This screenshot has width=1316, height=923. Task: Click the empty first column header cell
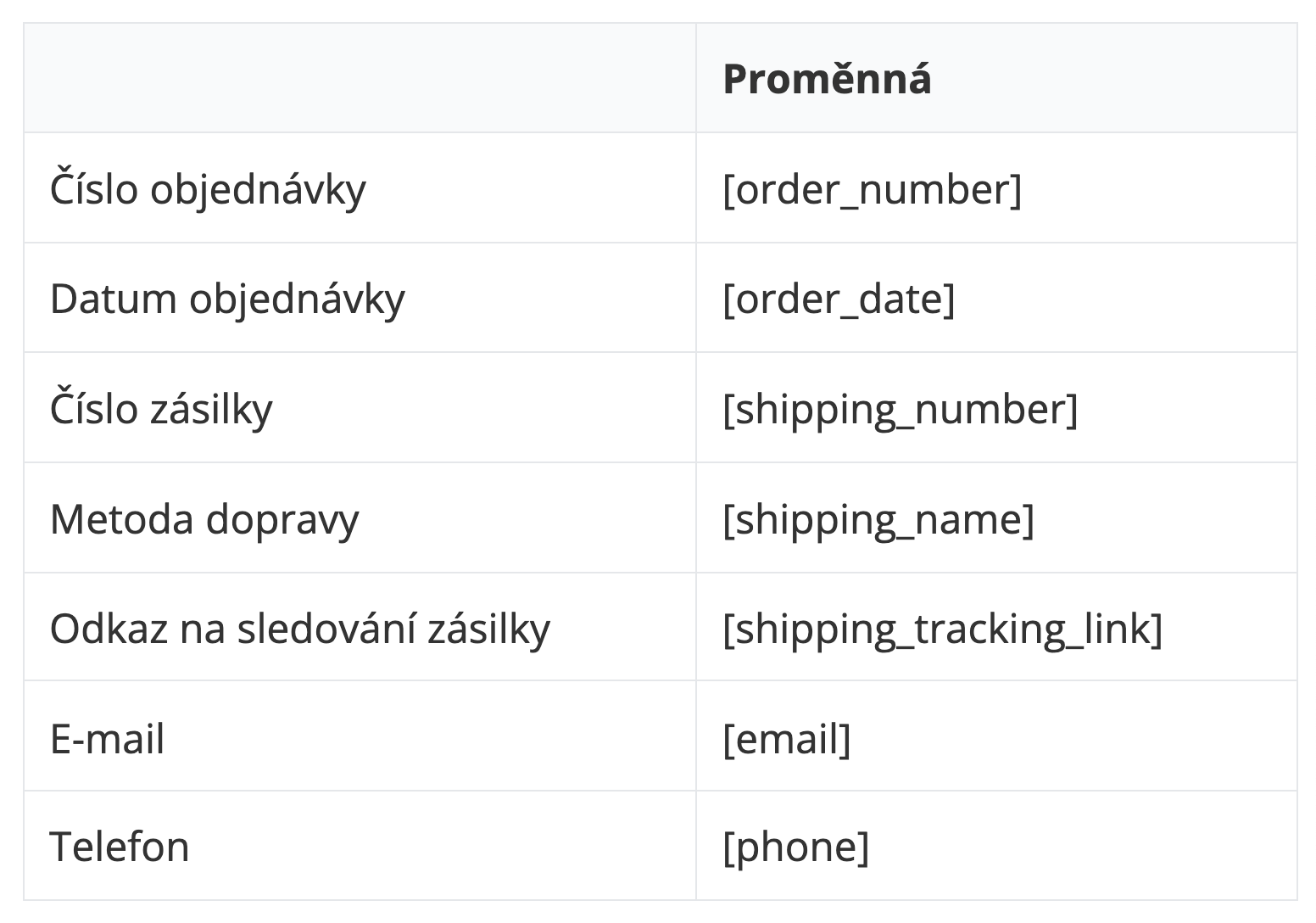pyautogui.click(x=360, y=78)
